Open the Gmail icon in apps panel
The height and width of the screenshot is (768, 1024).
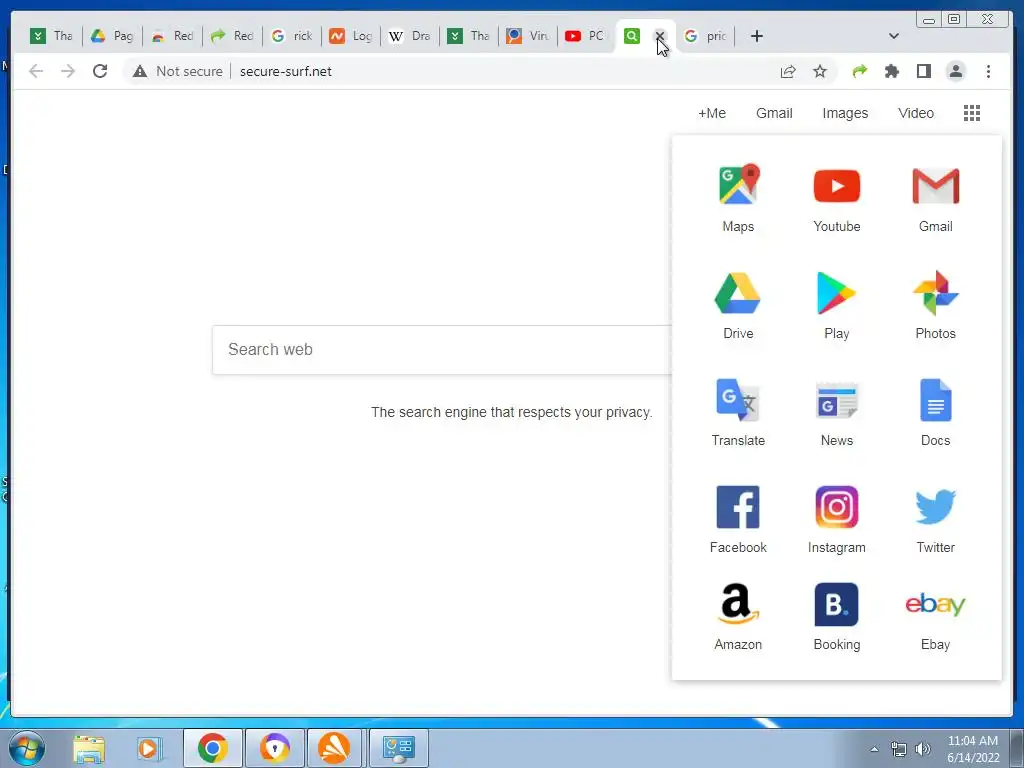(x=935, y=185)
